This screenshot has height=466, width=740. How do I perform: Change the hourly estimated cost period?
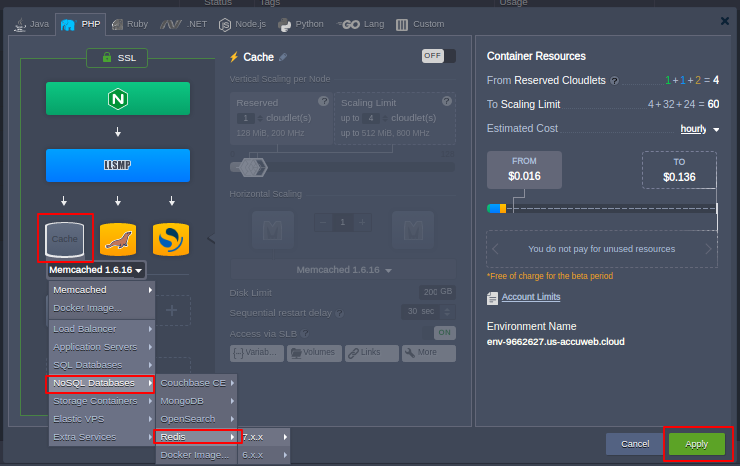click(x=698, y=128)
